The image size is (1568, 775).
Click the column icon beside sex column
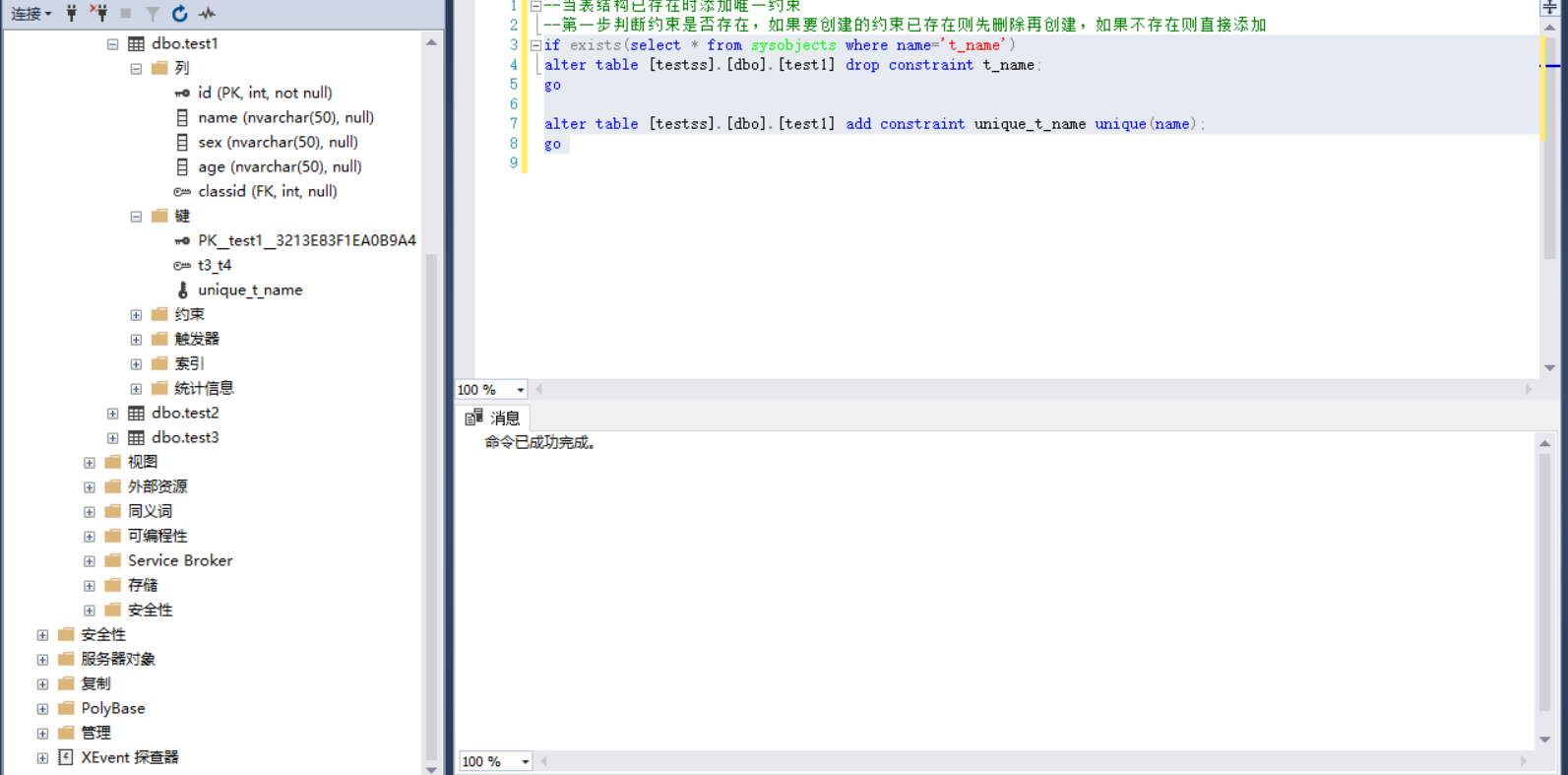click(182, 142)
